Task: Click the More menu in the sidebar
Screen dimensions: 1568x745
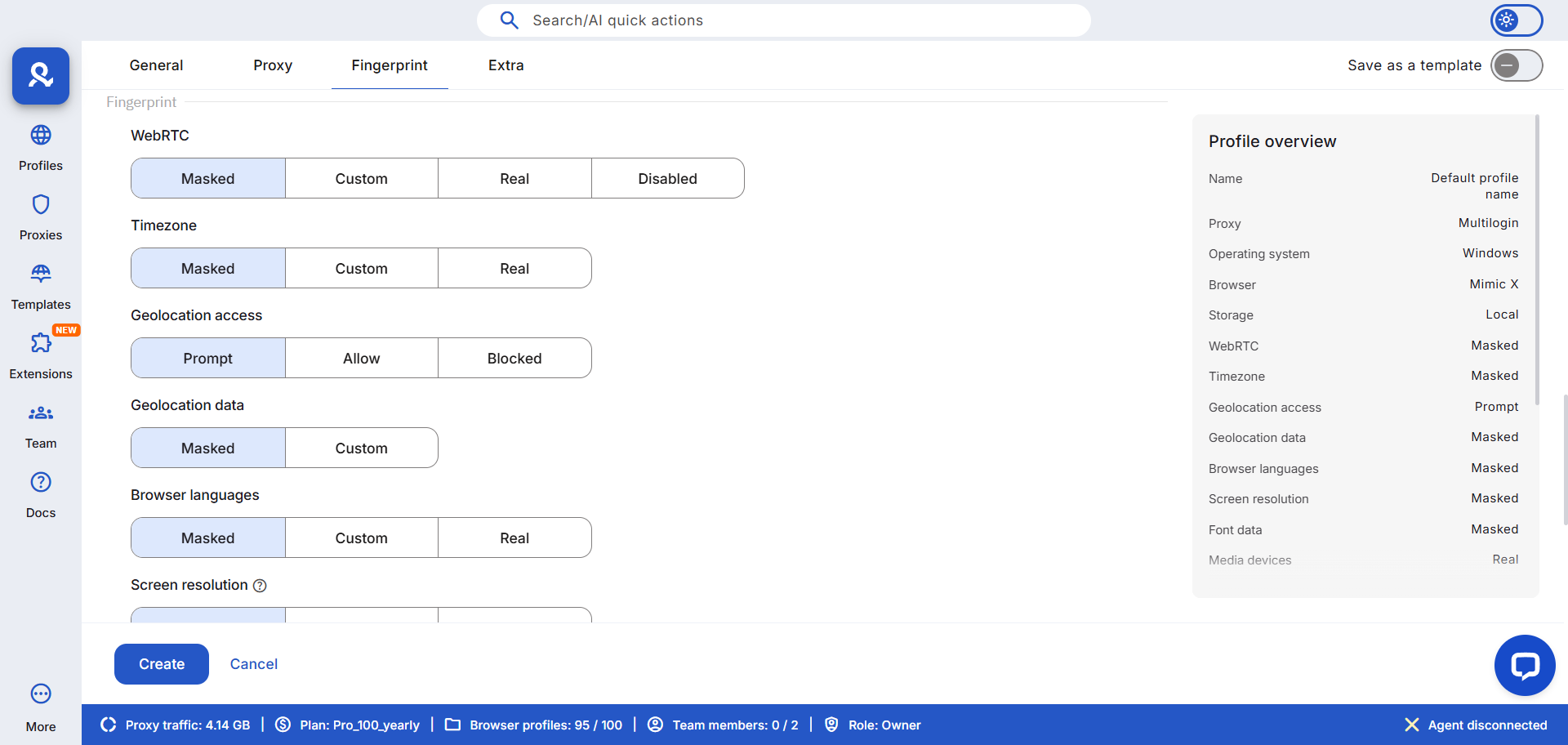Action: tap(40, 704)
